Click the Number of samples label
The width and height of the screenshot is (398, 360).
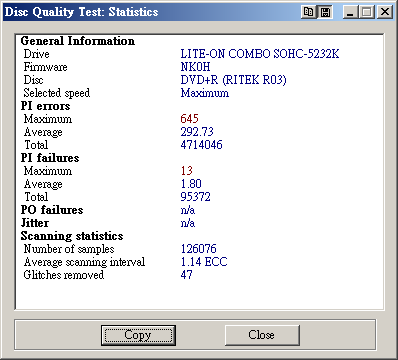pos(69,249)
